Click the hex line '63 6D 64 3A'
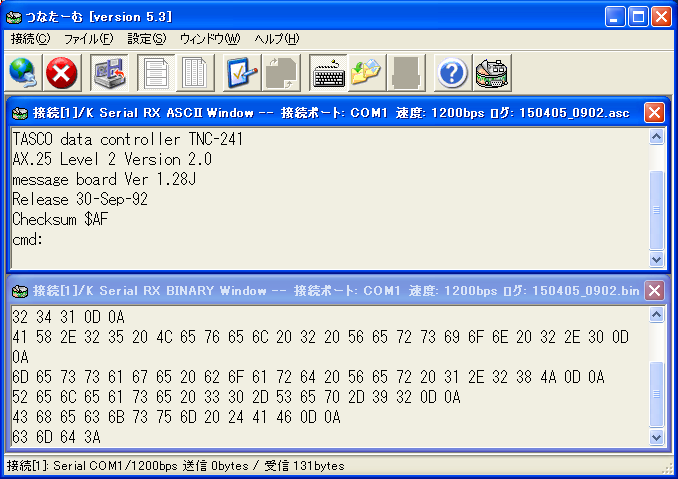The width and height of the screenshot is (678, 479). [x=56, y=437]
